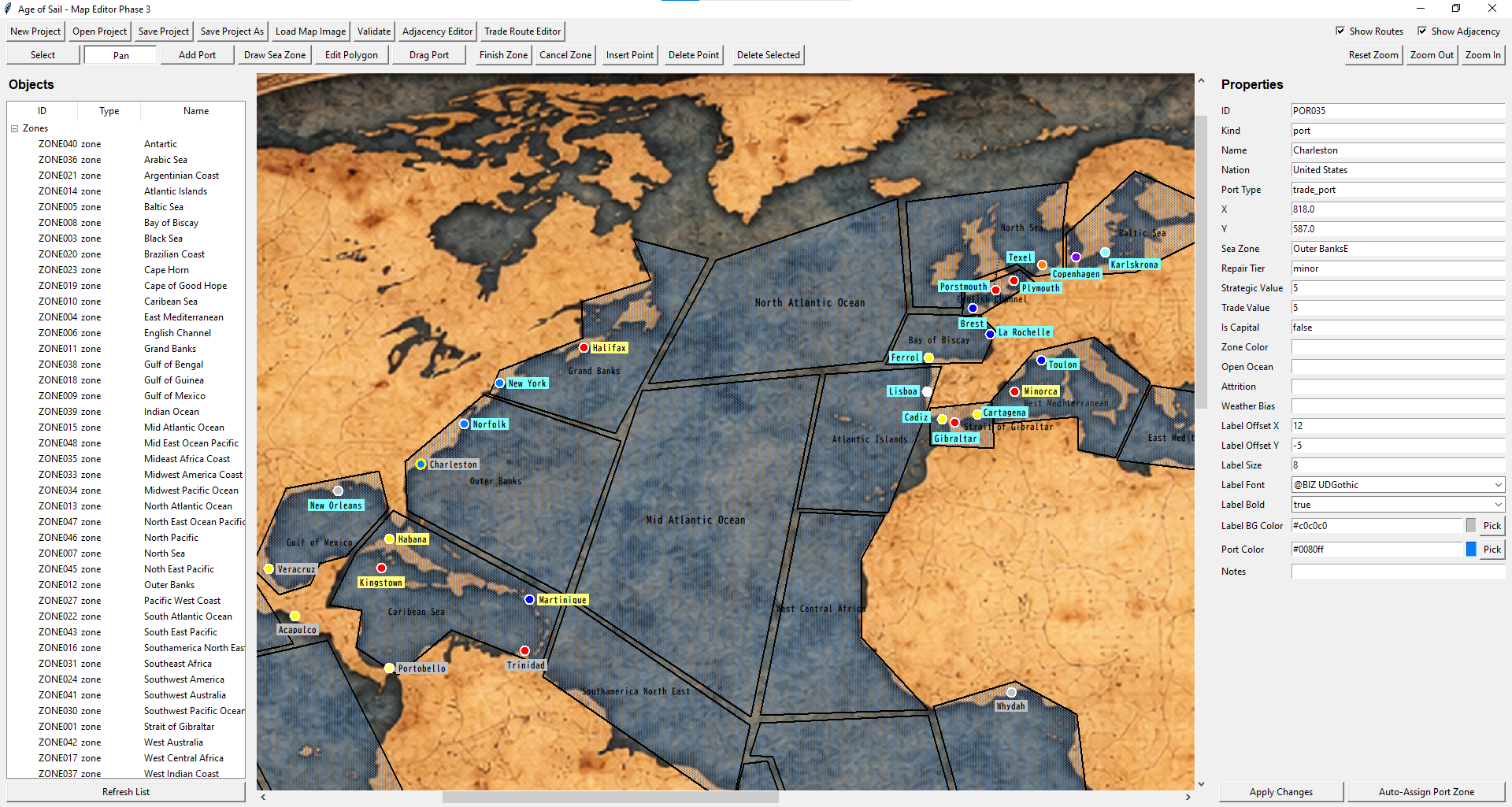Select the Habana port marker
Viewport: 1512px width, 807px height.
pyautogui.click(x=389, y=539)
